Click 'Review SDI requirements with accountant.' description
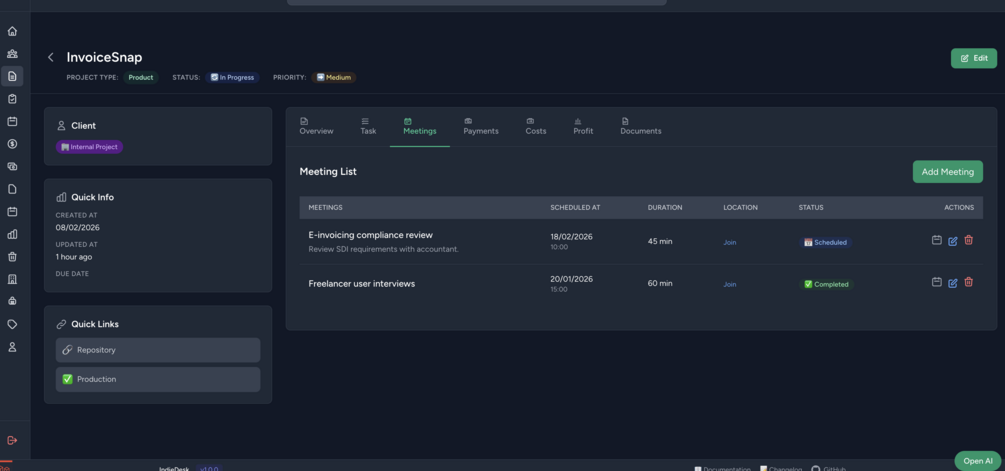Image resolution: width=1005 pixels, height=471 pixels. click(383, 249)
